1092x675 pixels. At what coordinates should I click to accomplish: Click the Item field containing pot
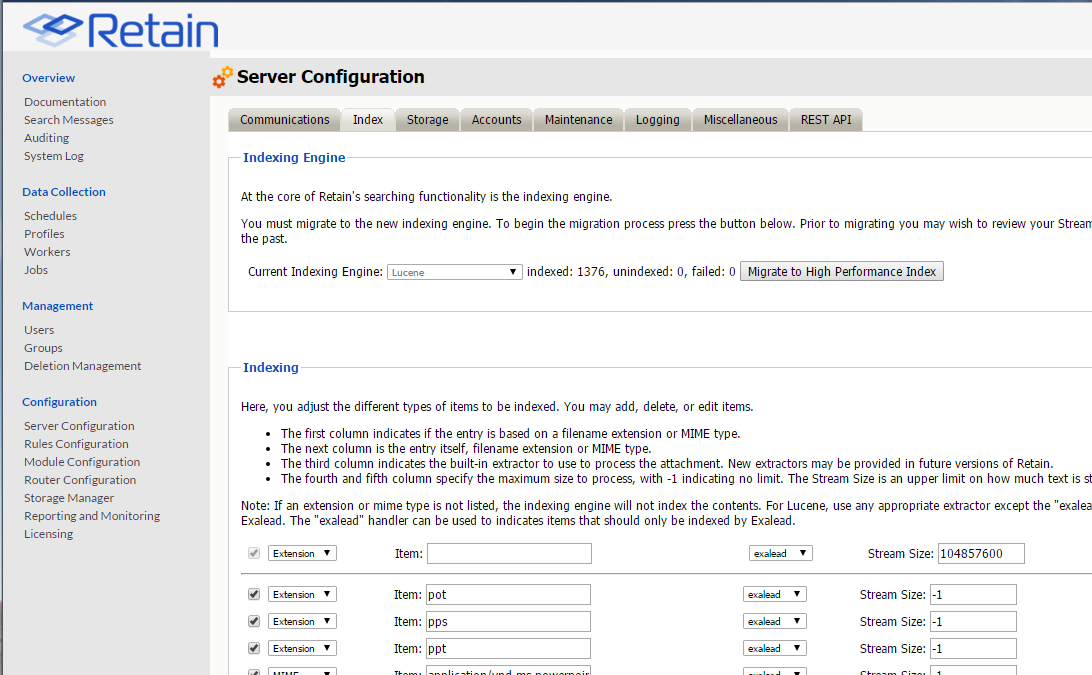[x=508, y=595]
